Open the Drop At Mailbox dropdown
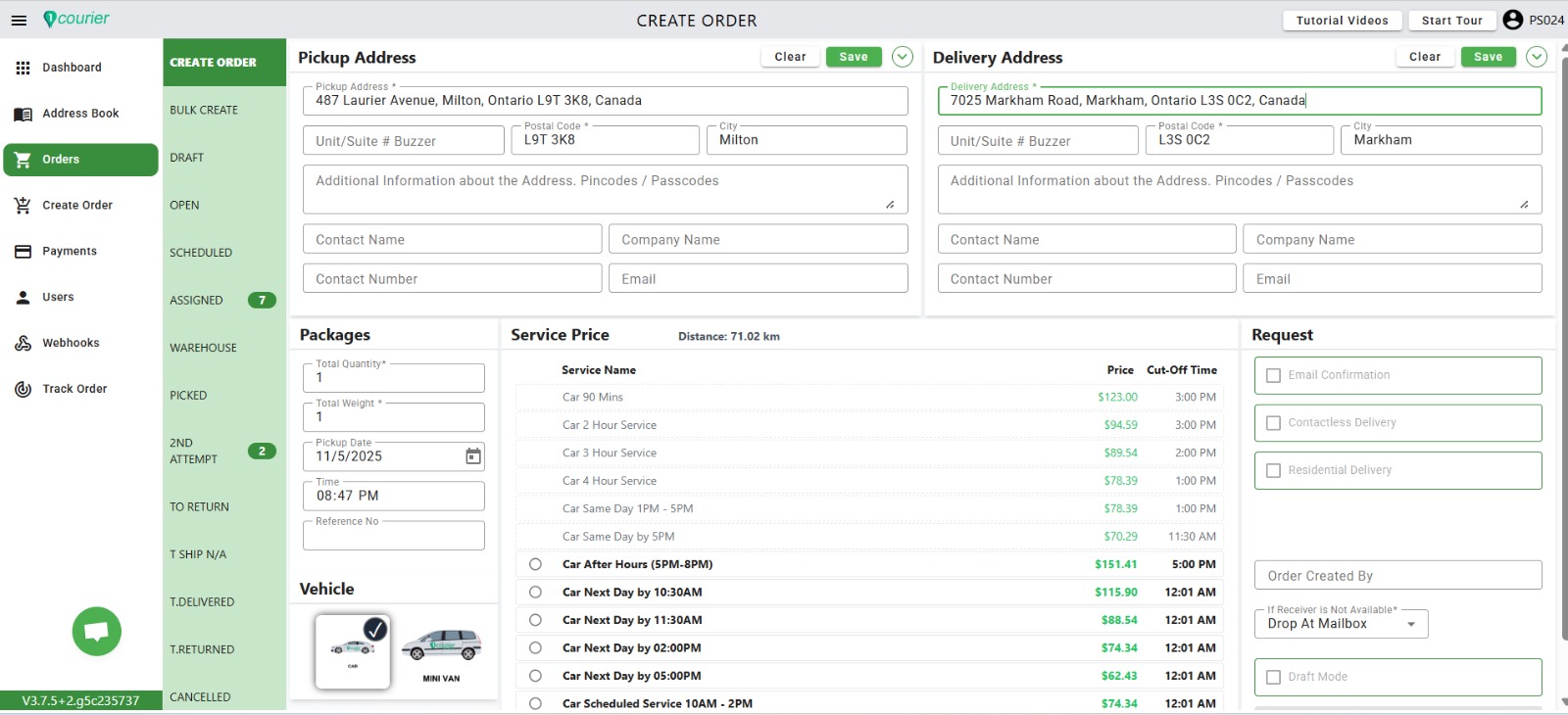The height and width of the screenshot is (715, 1568). (1410, 624)
